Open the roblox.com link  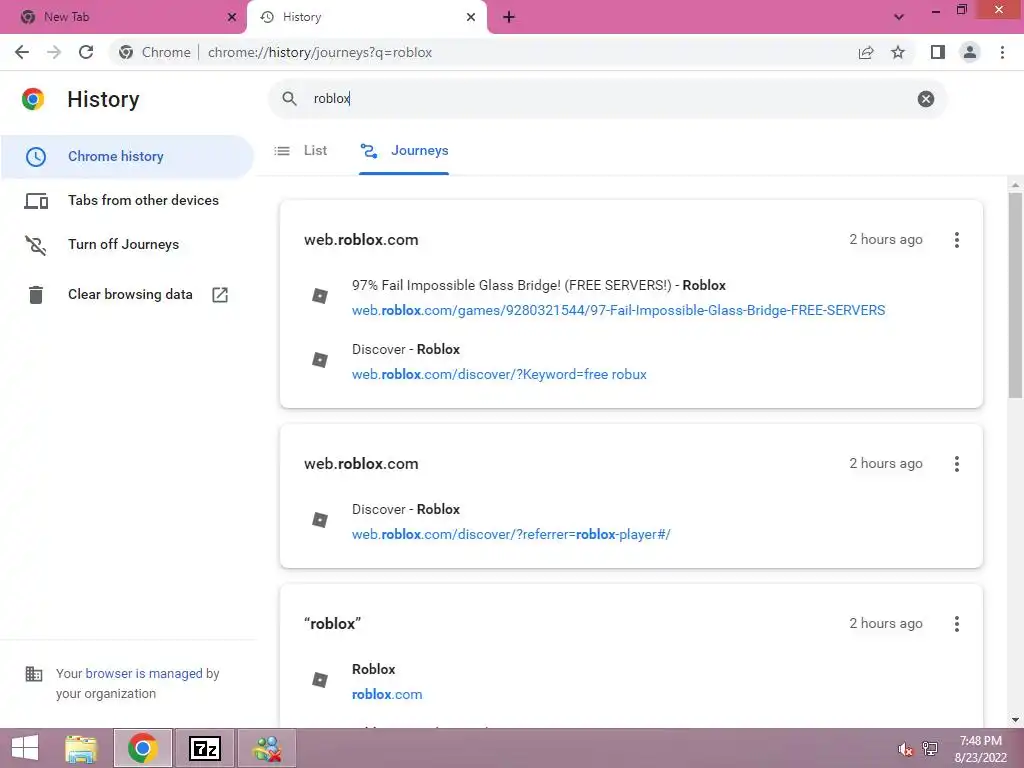pyautogui.click(x=387, y=694)
